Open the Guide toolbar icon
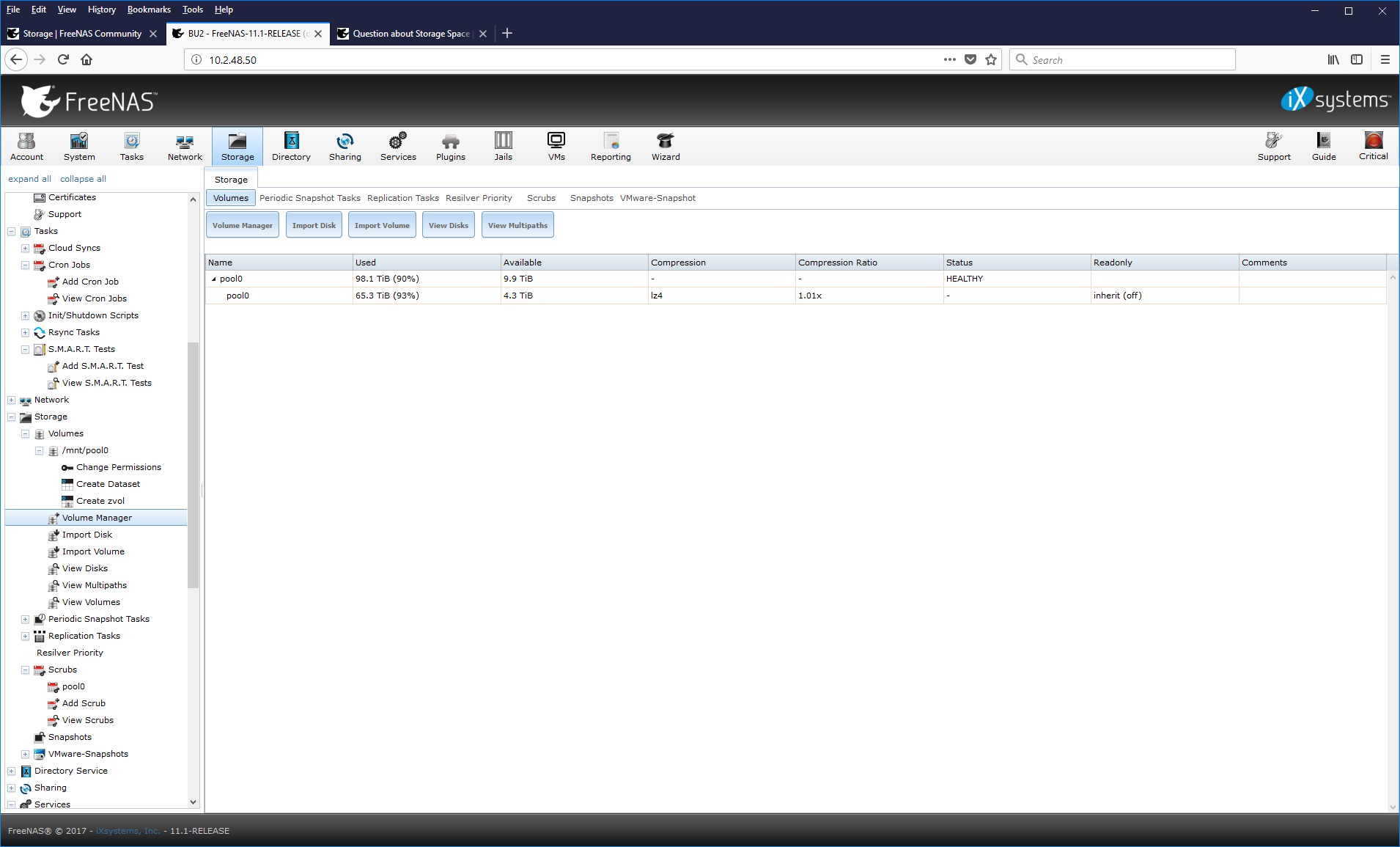This screenshot has width=1400, height=847. coord(1324,147)
